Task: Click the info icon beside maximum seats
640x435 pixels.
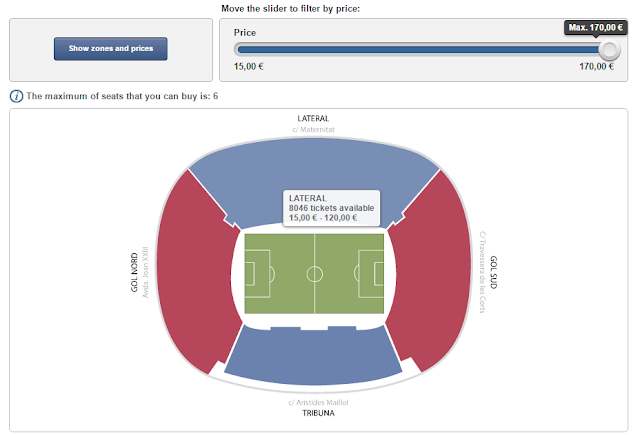Action: [16, 96]
